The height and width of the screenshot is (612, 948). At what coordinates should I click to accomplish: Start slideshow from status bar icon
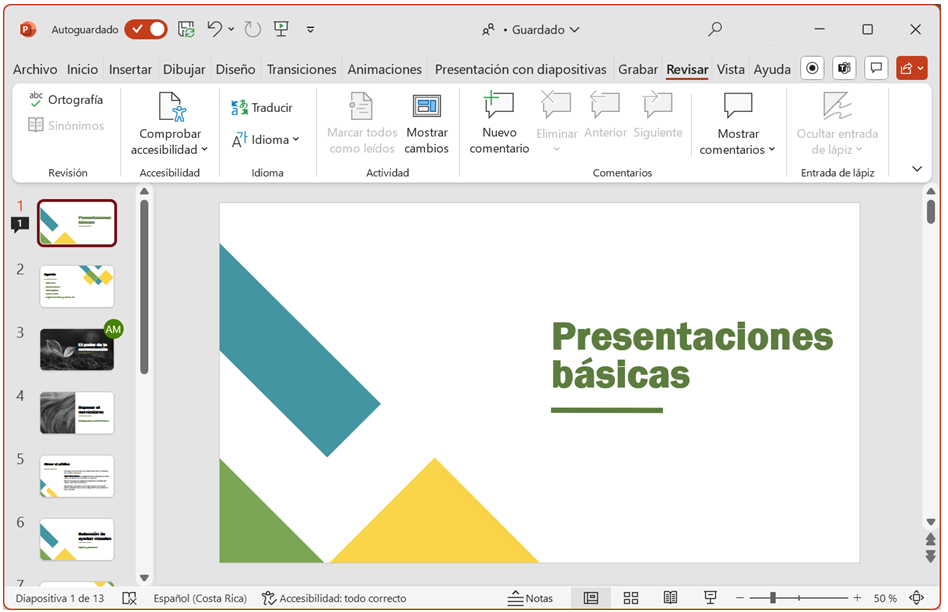(x=710, y=598)
